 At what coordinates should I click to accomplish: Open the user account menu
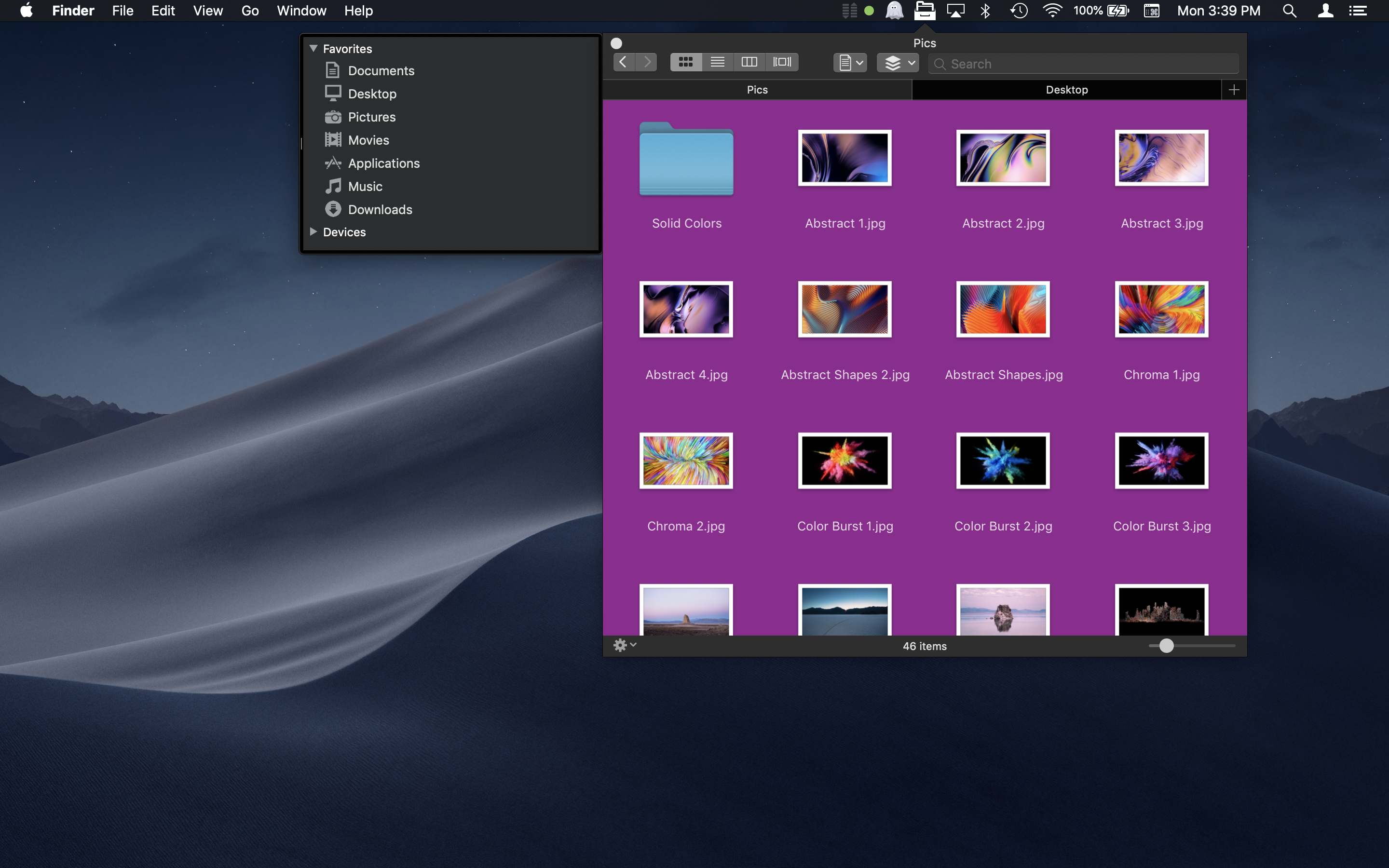tap(1325, 10)
